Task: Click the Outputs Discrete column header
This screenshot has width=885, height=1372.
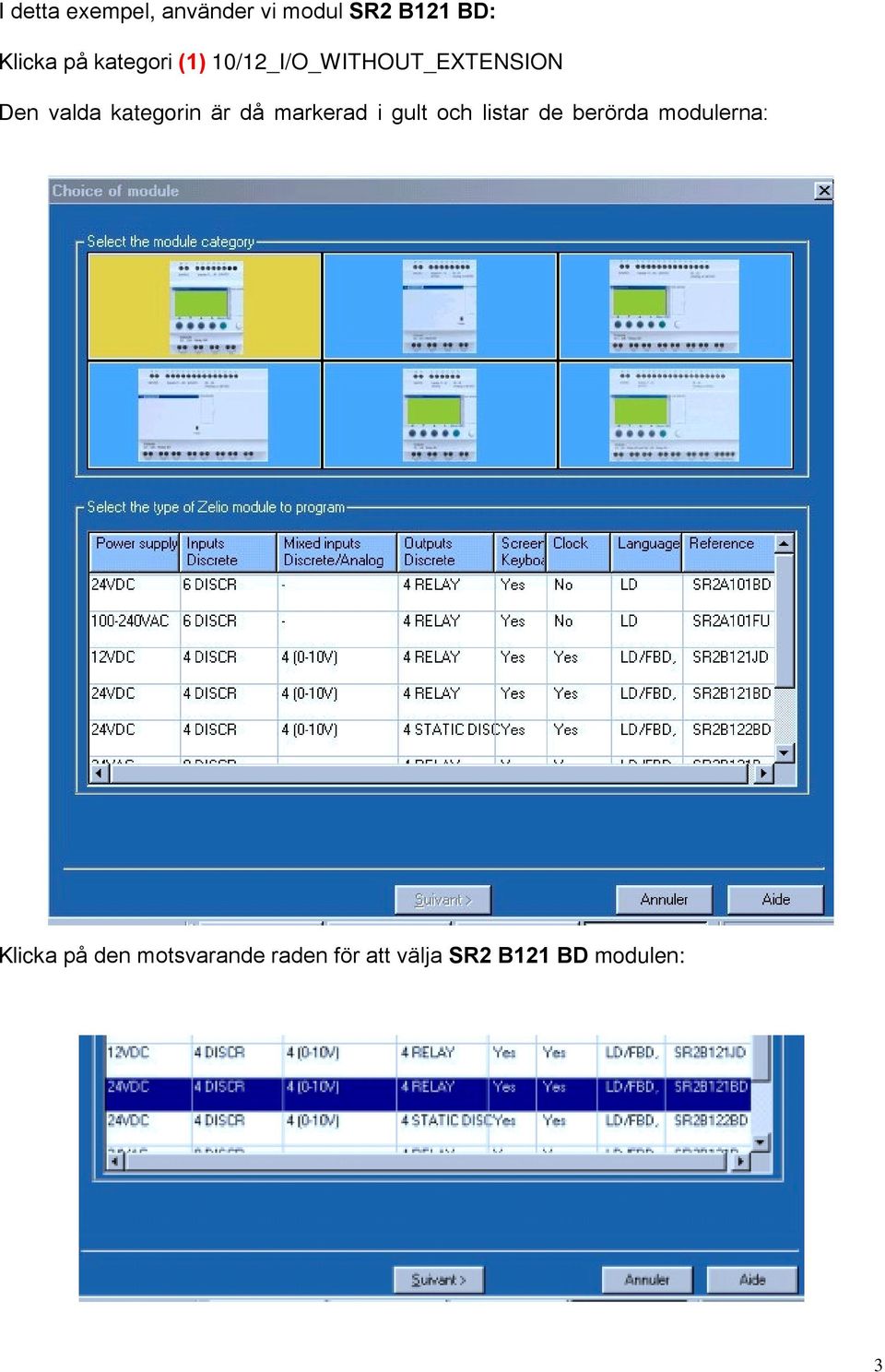Action: [x=445, y=551]
